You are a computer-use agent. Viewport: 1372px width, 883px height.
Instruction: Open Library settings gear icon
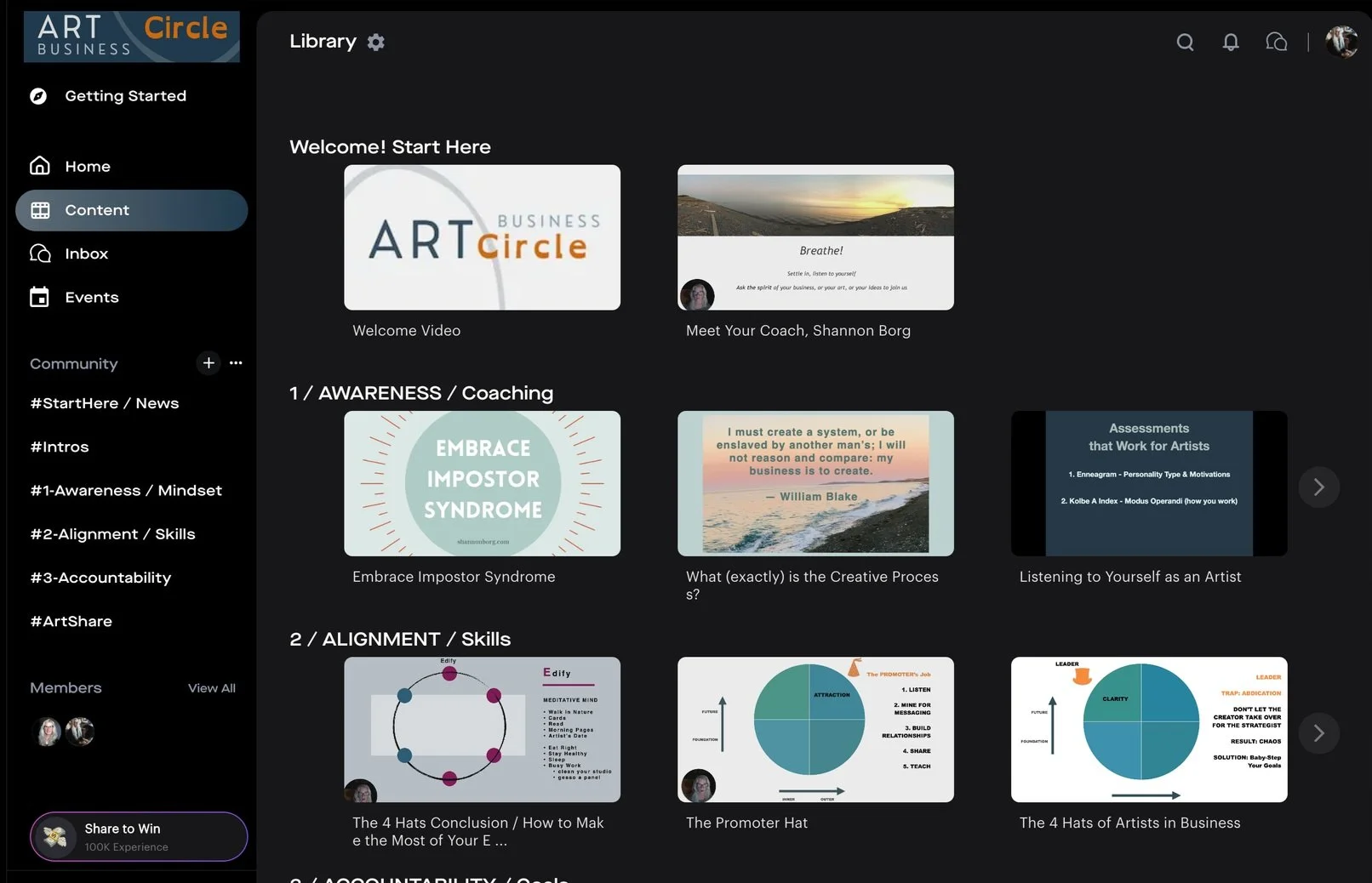point(375,42)
